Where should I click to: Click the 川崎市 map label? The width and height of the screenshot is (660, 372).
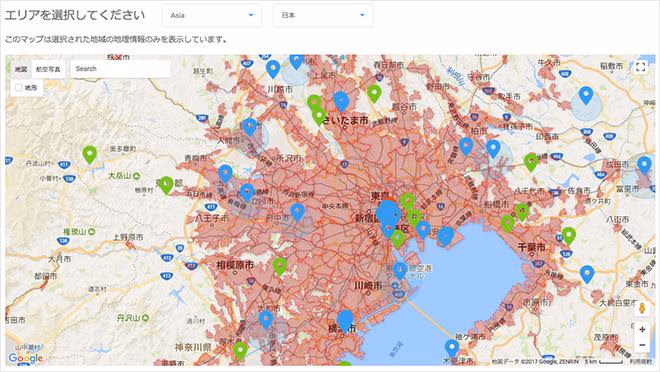(368, 286)
